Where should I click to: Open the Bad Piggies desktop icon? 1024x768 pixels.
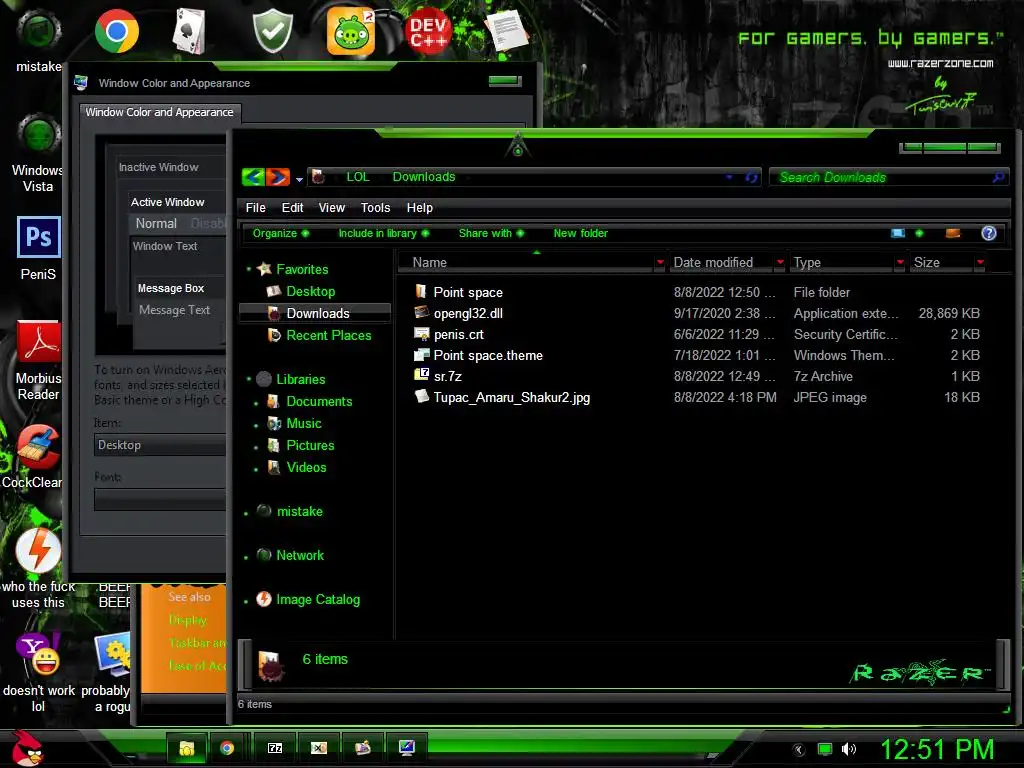351,31
